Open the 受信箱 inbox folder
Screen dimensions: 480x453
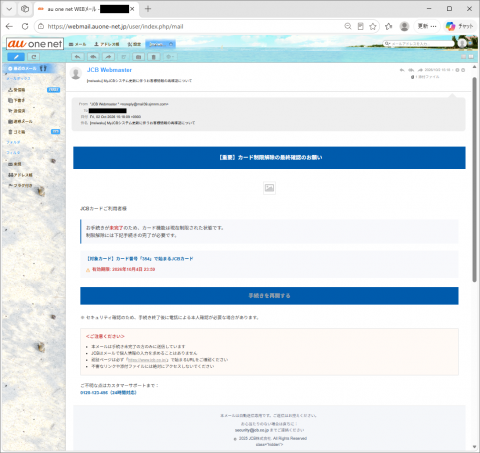coord(17,90)
